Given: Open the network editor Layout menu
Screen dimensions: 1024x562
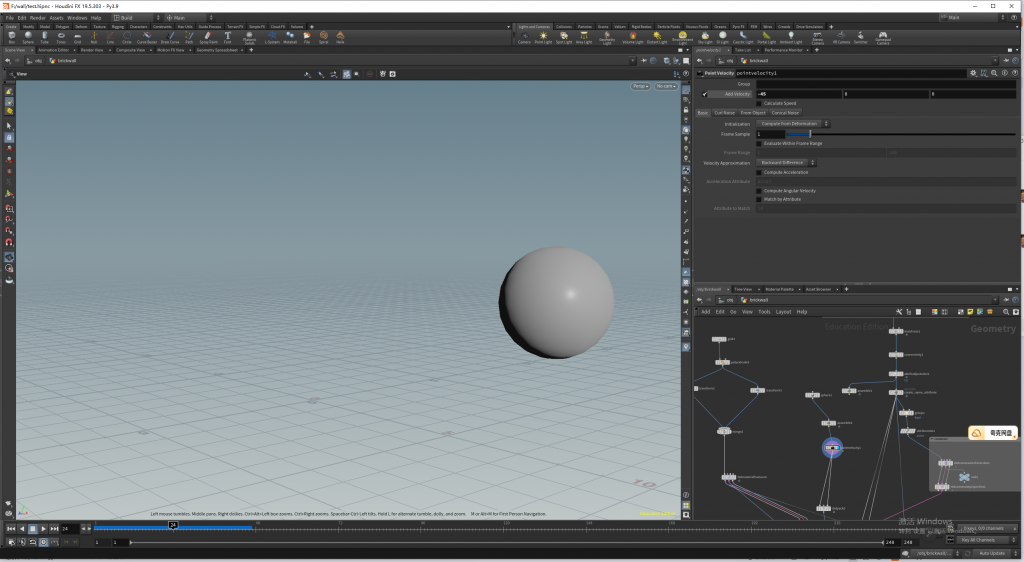Looking at the screenshot, I should (783, 312).
